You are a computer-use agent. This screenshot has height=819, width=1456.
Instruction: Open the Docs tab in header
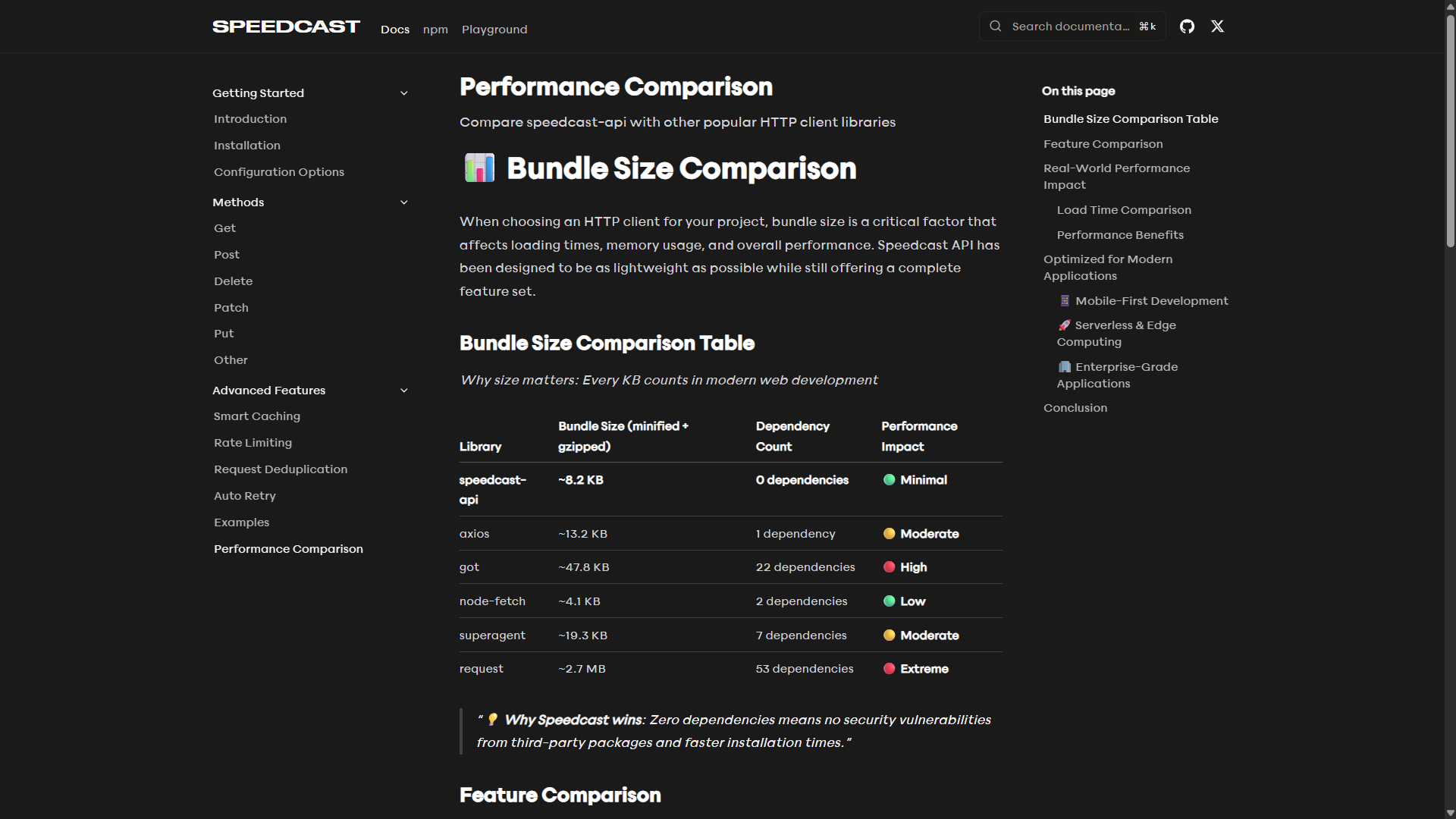click(x=395, y=30)
